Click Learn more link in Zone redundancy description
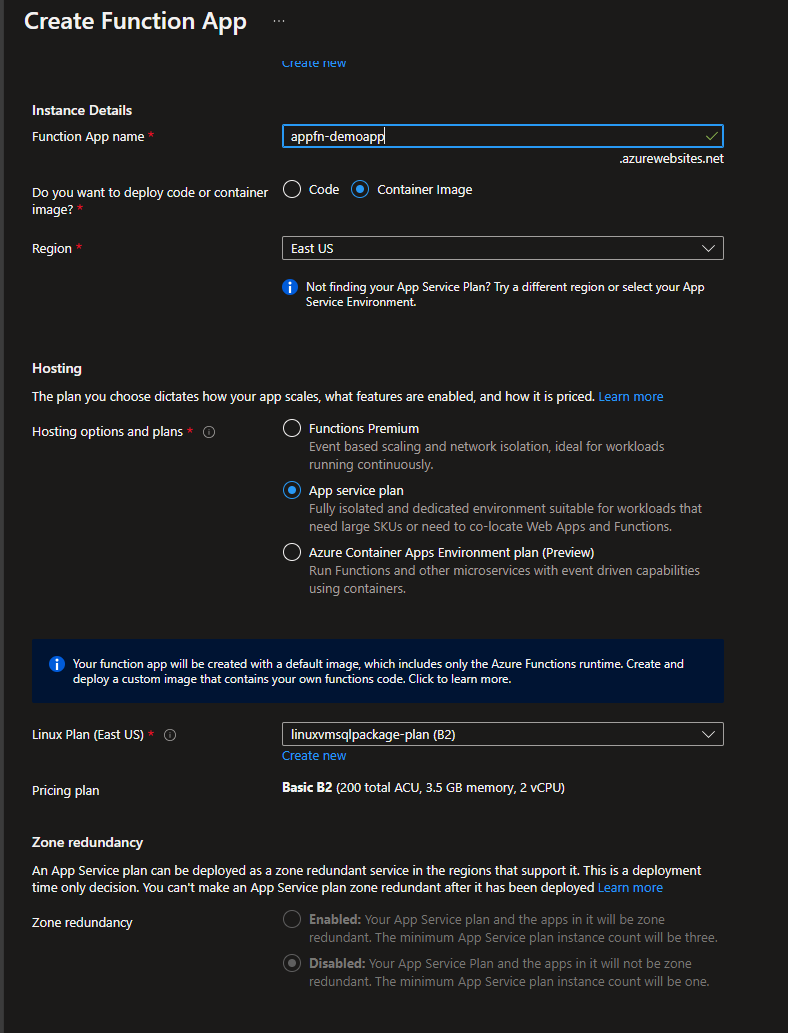 pos(630,888)
